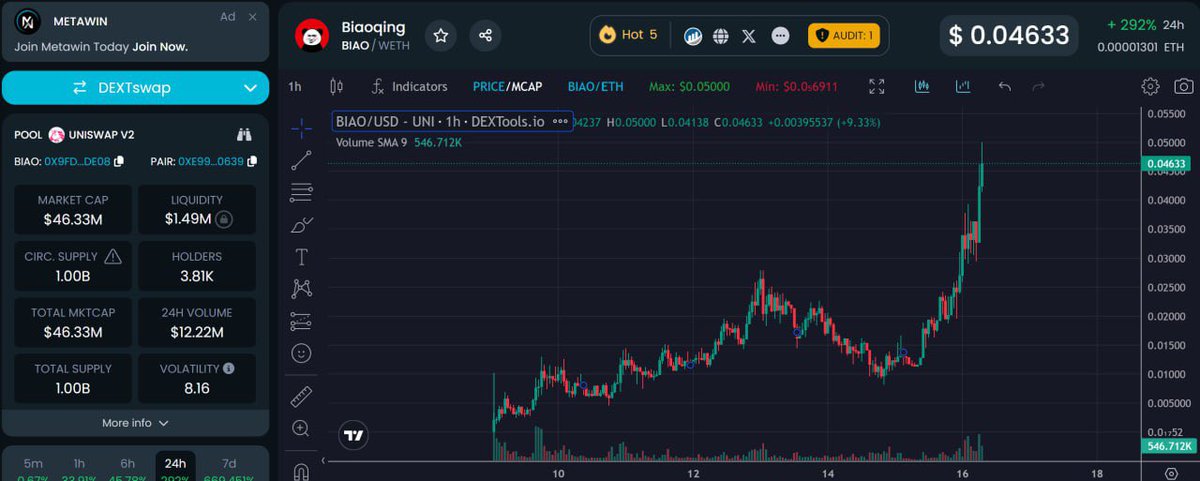Open chart settings gear
Image resolution: width=1200 pixels, height=481 pixels.
pos(1150,87)
